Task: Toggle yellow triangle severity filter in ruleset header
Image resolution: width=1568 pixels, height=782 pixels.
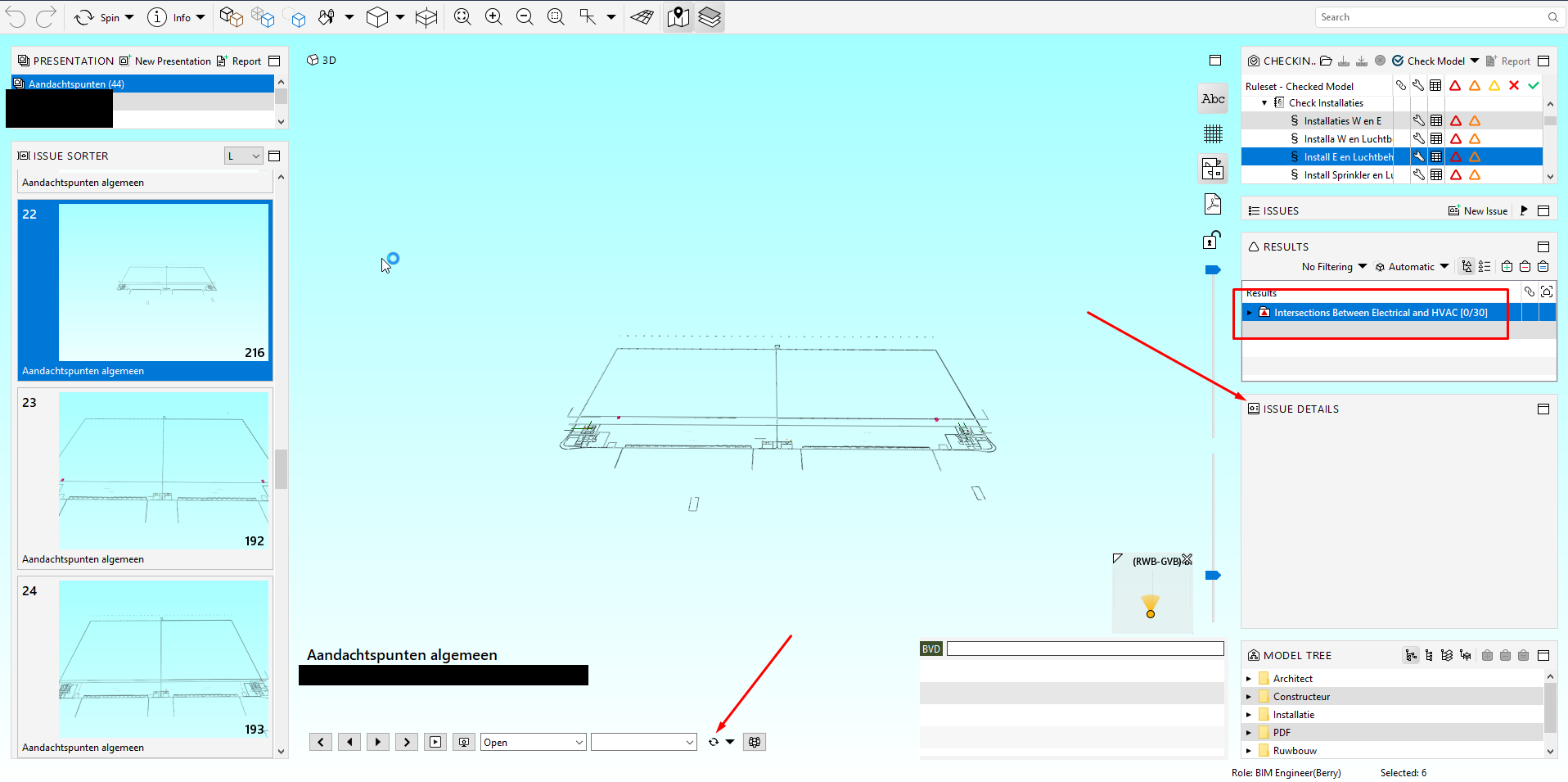Action: [1494, 85]
